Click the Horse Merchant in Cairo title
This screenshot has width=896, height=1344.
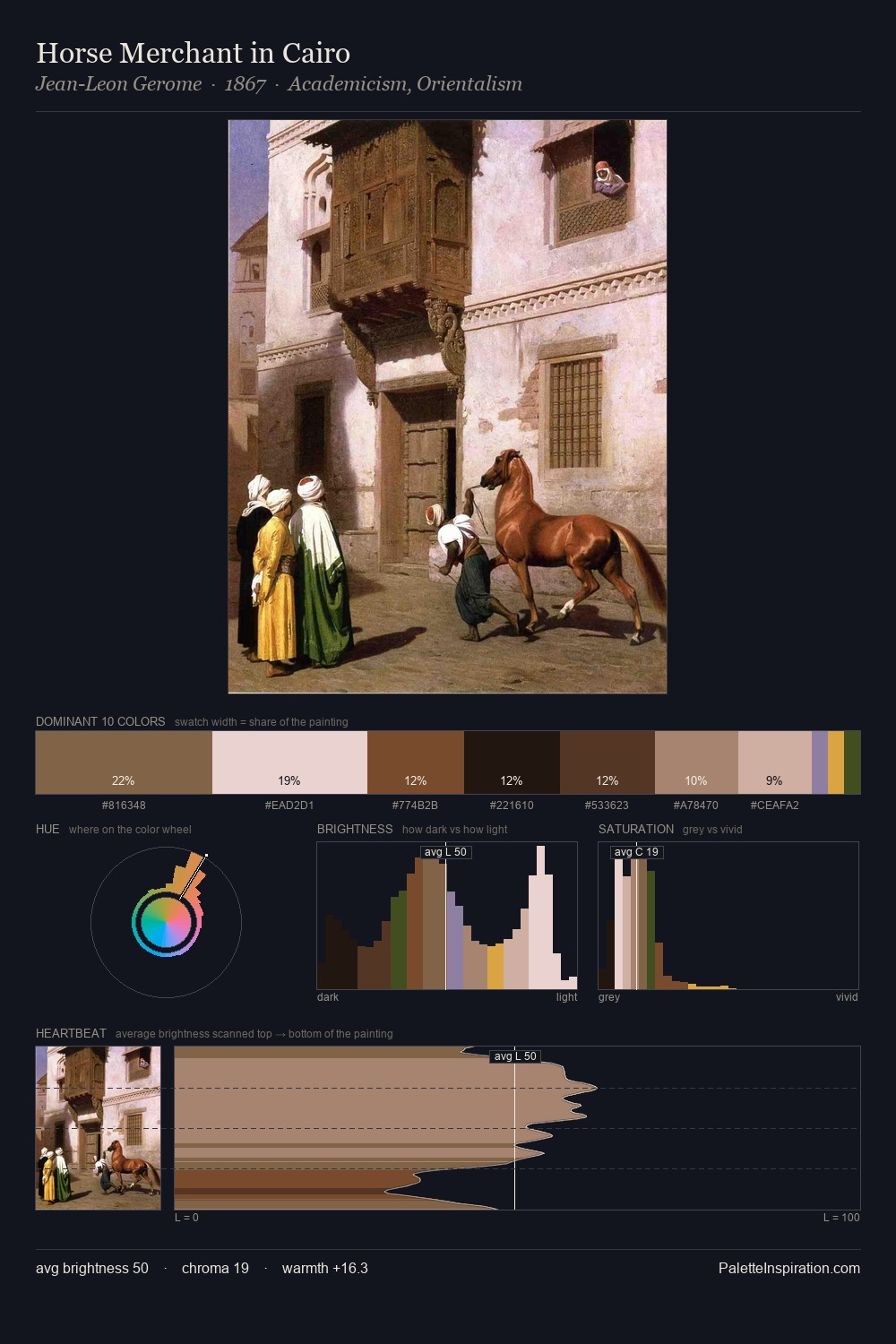193,53
